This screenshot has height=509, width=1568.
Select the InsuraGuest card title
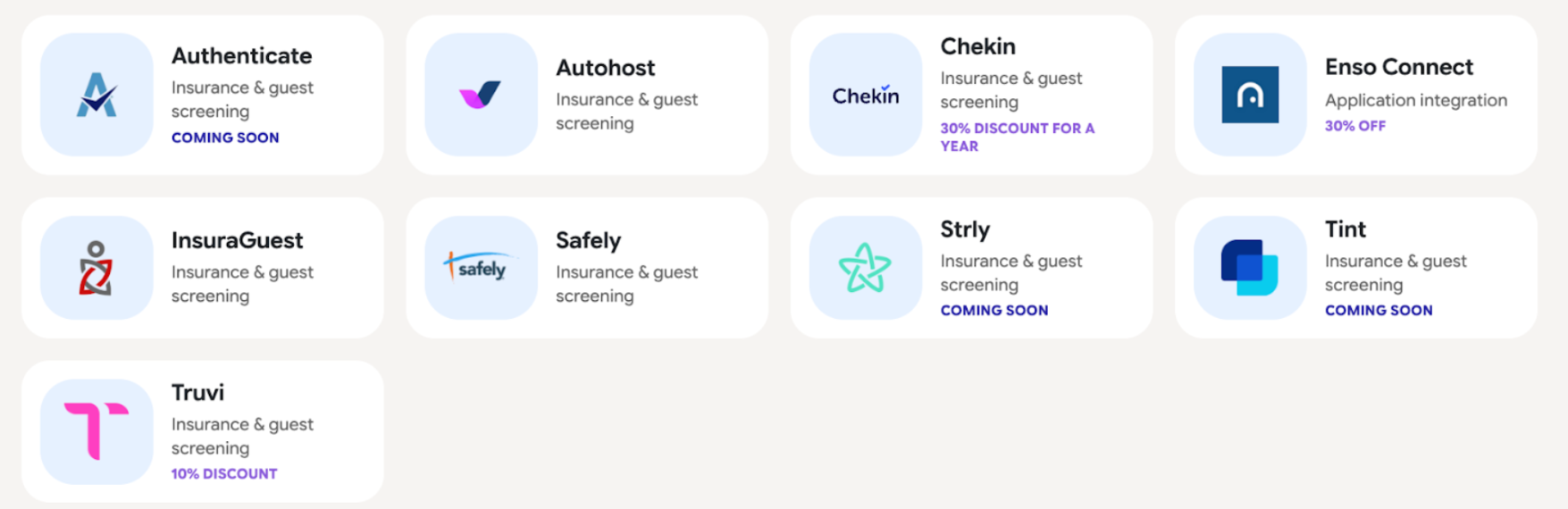pyautogui.click(x=237, y=240)
